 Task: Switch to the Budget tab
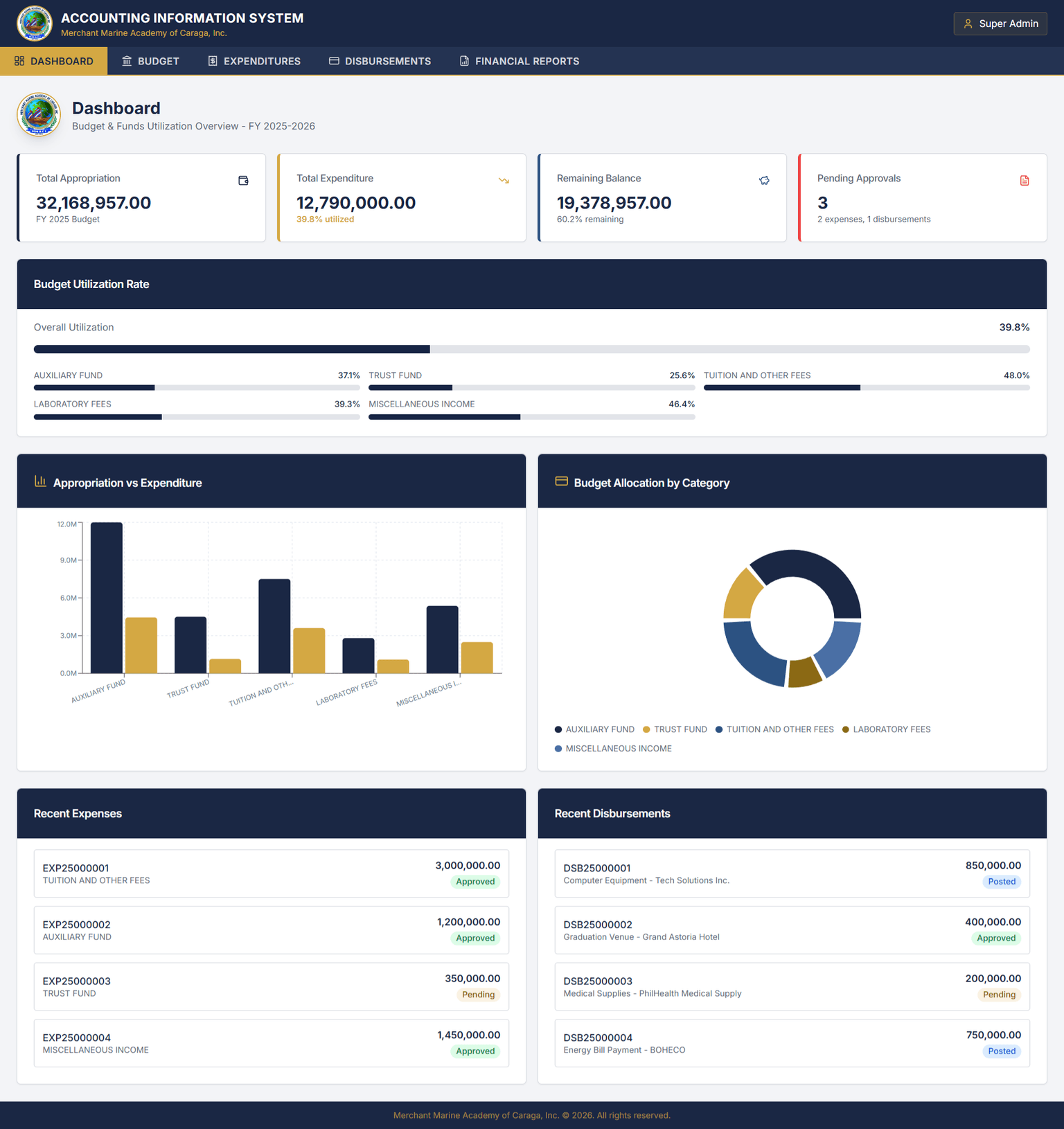(150, 61)
